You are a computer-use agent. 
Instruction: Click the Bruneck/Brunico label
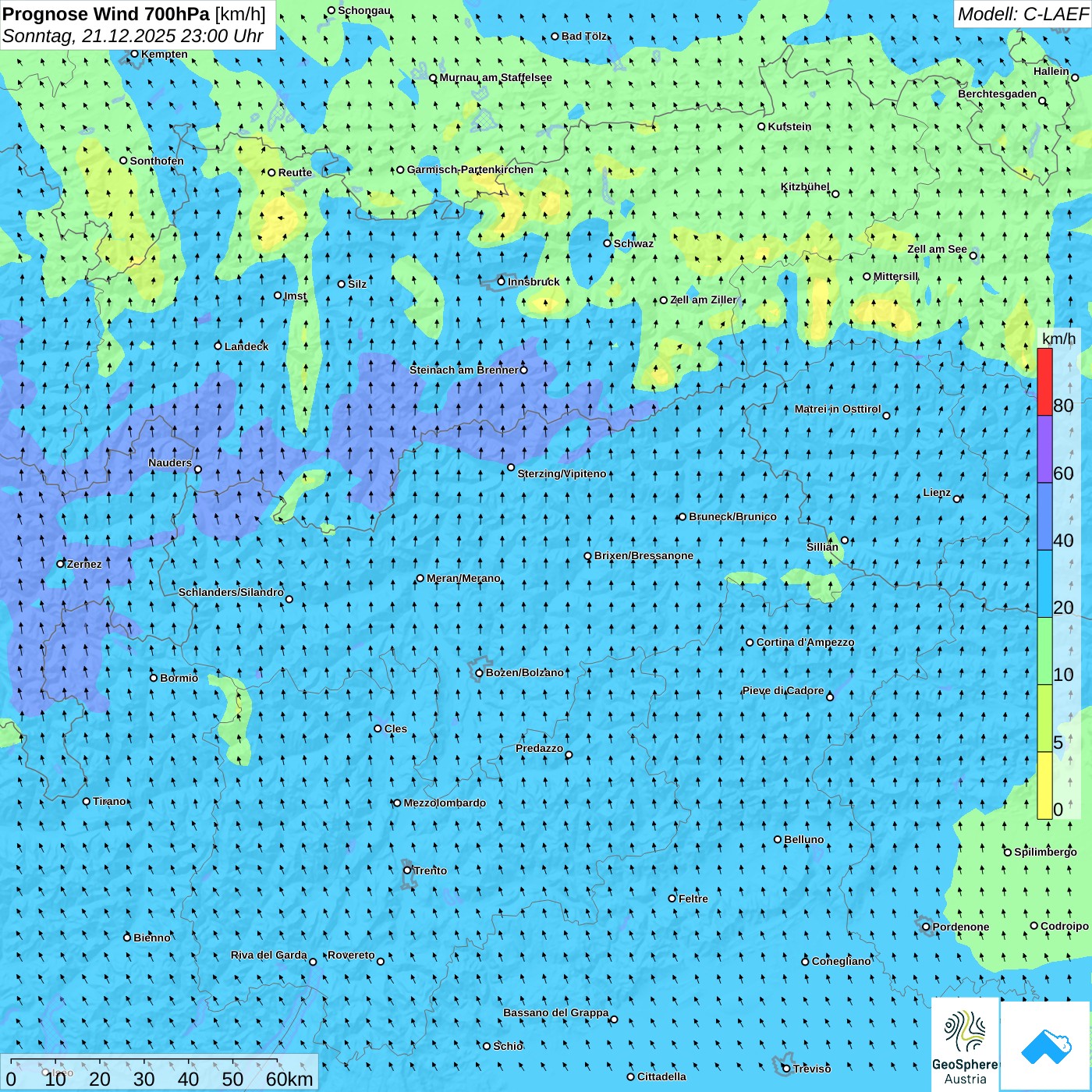(732, 516)
